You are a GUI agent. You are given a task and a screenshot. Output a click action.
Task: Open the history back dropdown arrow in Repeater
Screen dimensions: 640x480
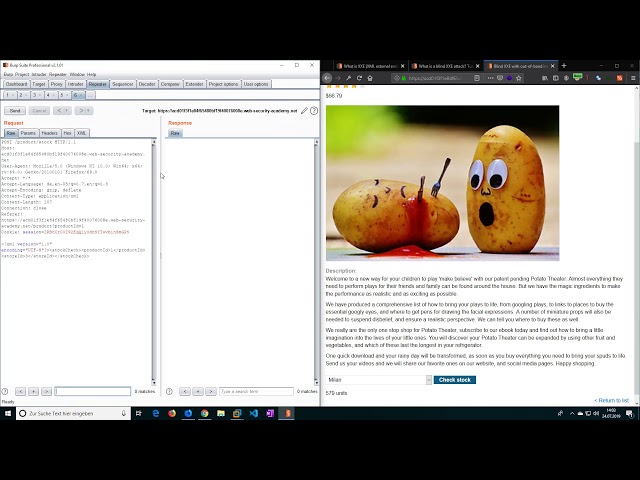click(x=66, y=111)
